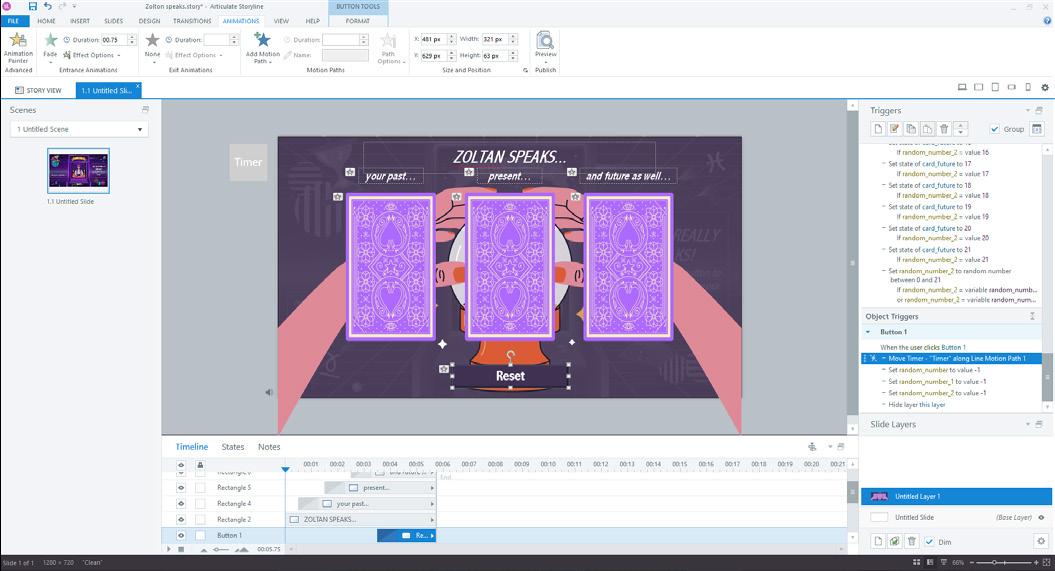Open the variables manager icon in Triggers

coord(1037,129)
